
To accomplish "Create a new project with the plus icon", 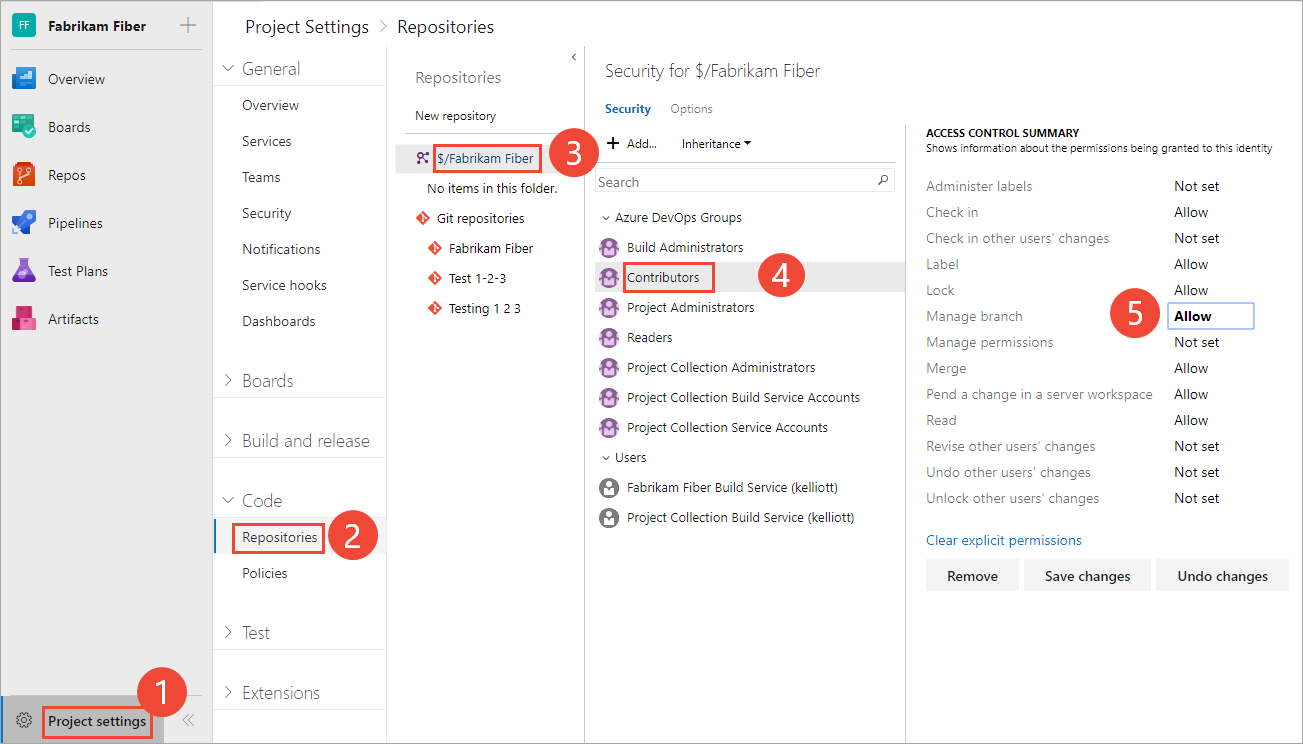I will pos(187,24).
